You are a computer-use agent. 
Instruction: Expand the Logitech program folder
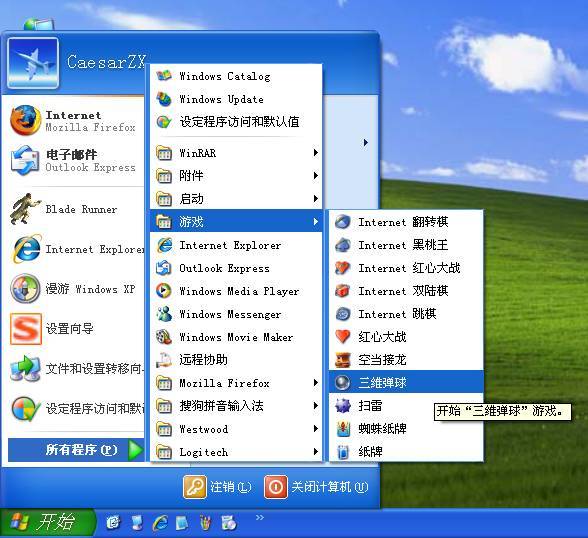236,452
